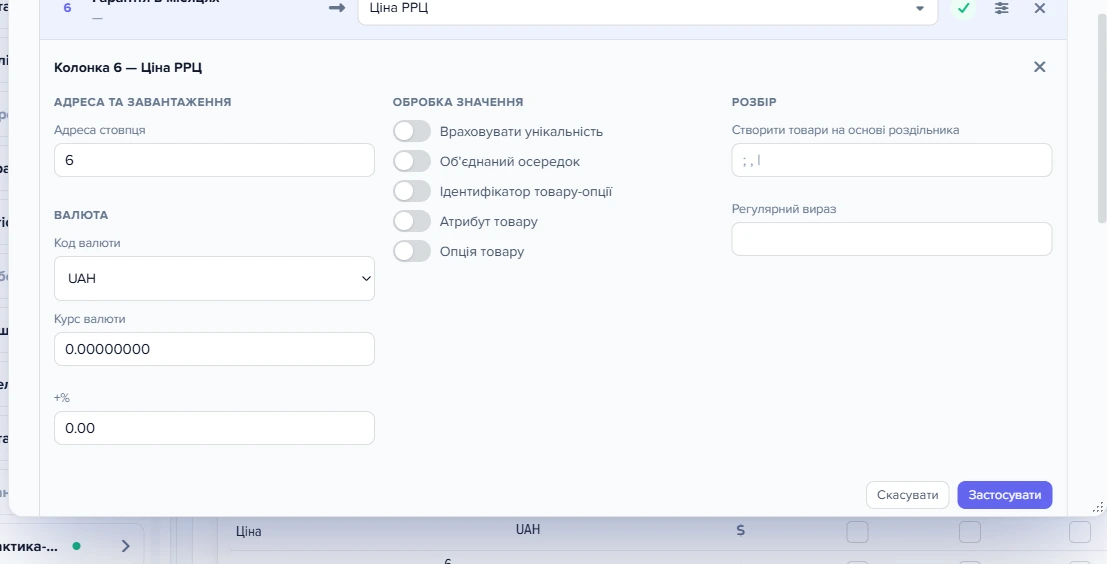The image size is (1107, 564).
Task: Close the Колонка 6 settings panel
Action: click(1039, 67)
